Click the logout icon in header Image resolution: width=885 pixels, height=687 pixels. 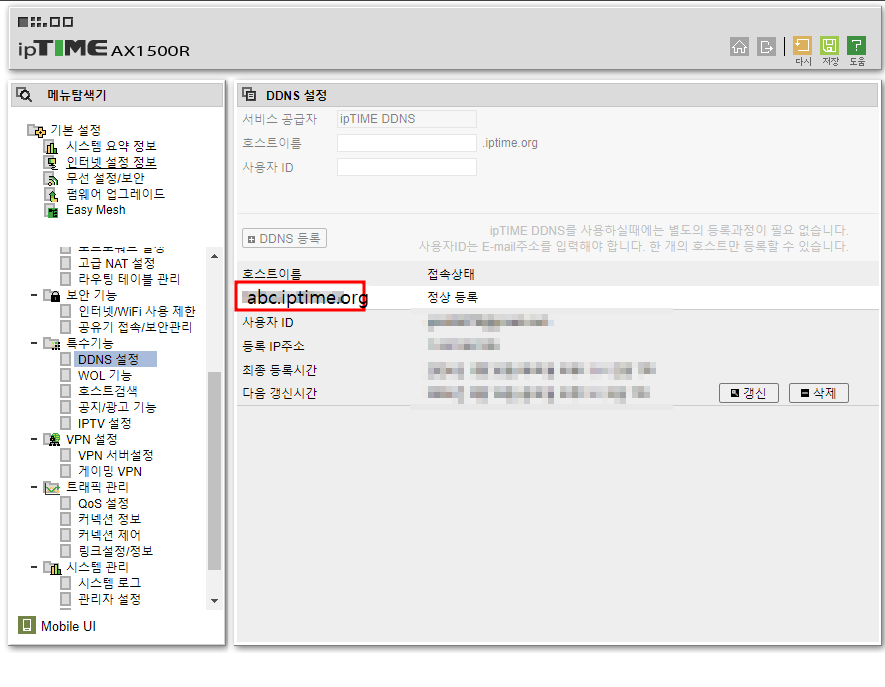coord(766,46)
